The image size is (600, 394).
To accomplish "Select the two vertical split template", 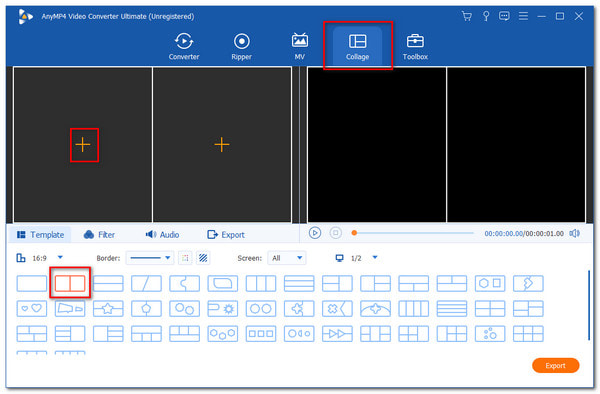I will [70, 283].
